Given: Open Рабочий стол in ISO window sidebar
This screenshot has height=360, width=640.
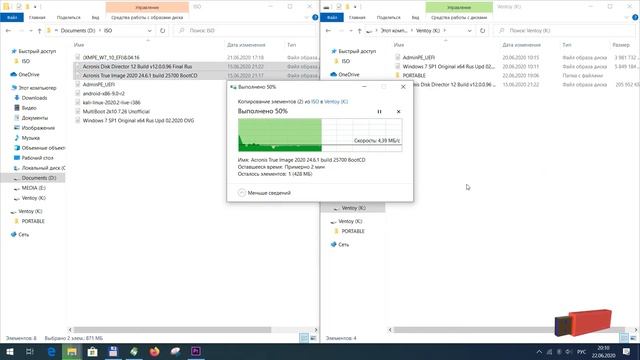Looking at the screenshot, I should click(38, 158).
